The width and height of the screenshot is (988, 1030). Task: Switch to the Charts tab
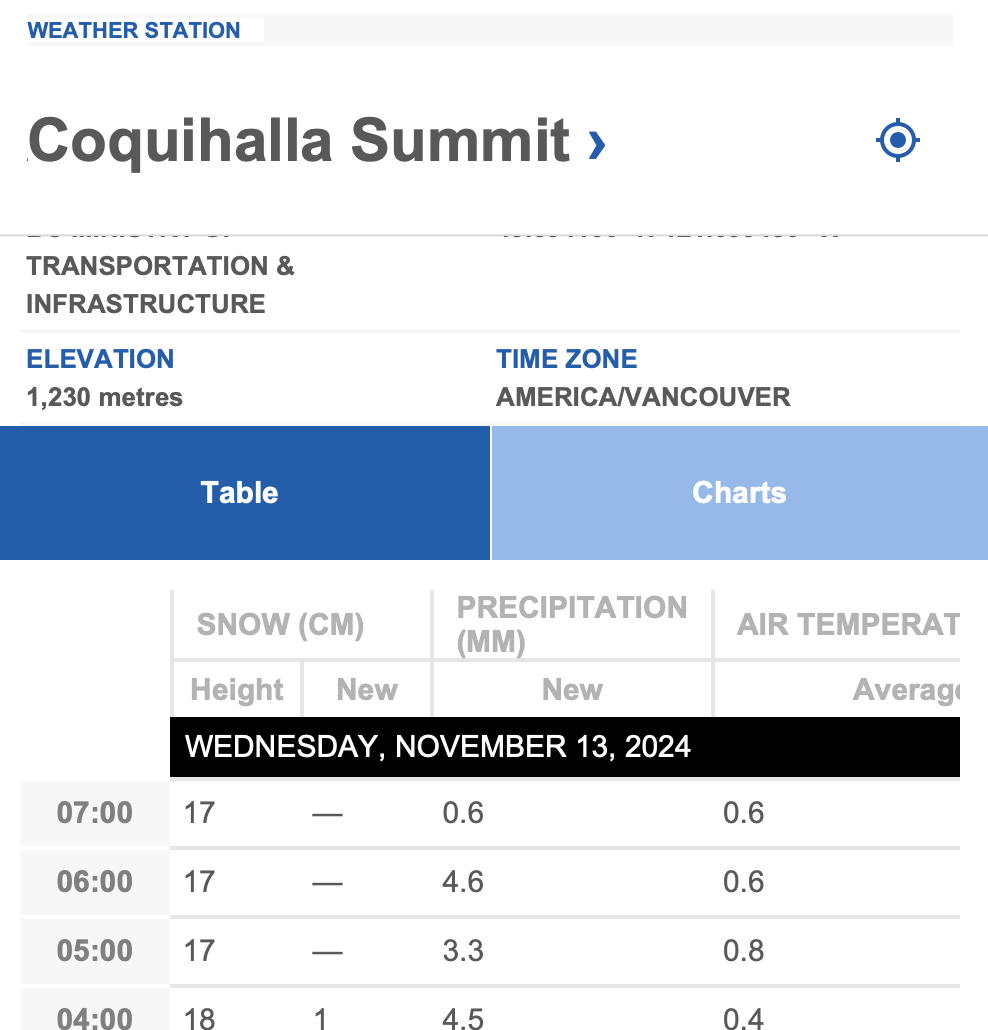[x=740, y=493]
